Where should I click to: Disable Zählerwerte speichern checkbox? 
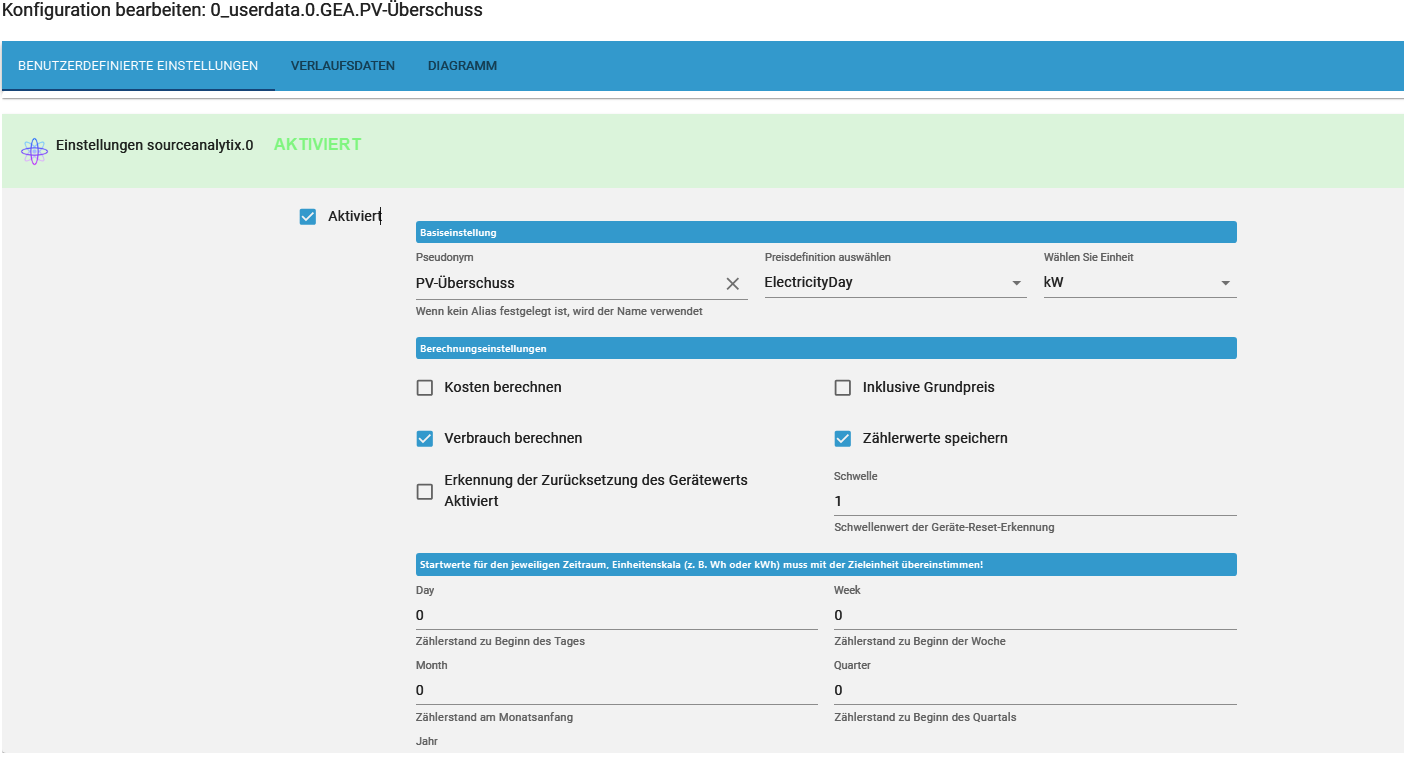click(843, 439)
